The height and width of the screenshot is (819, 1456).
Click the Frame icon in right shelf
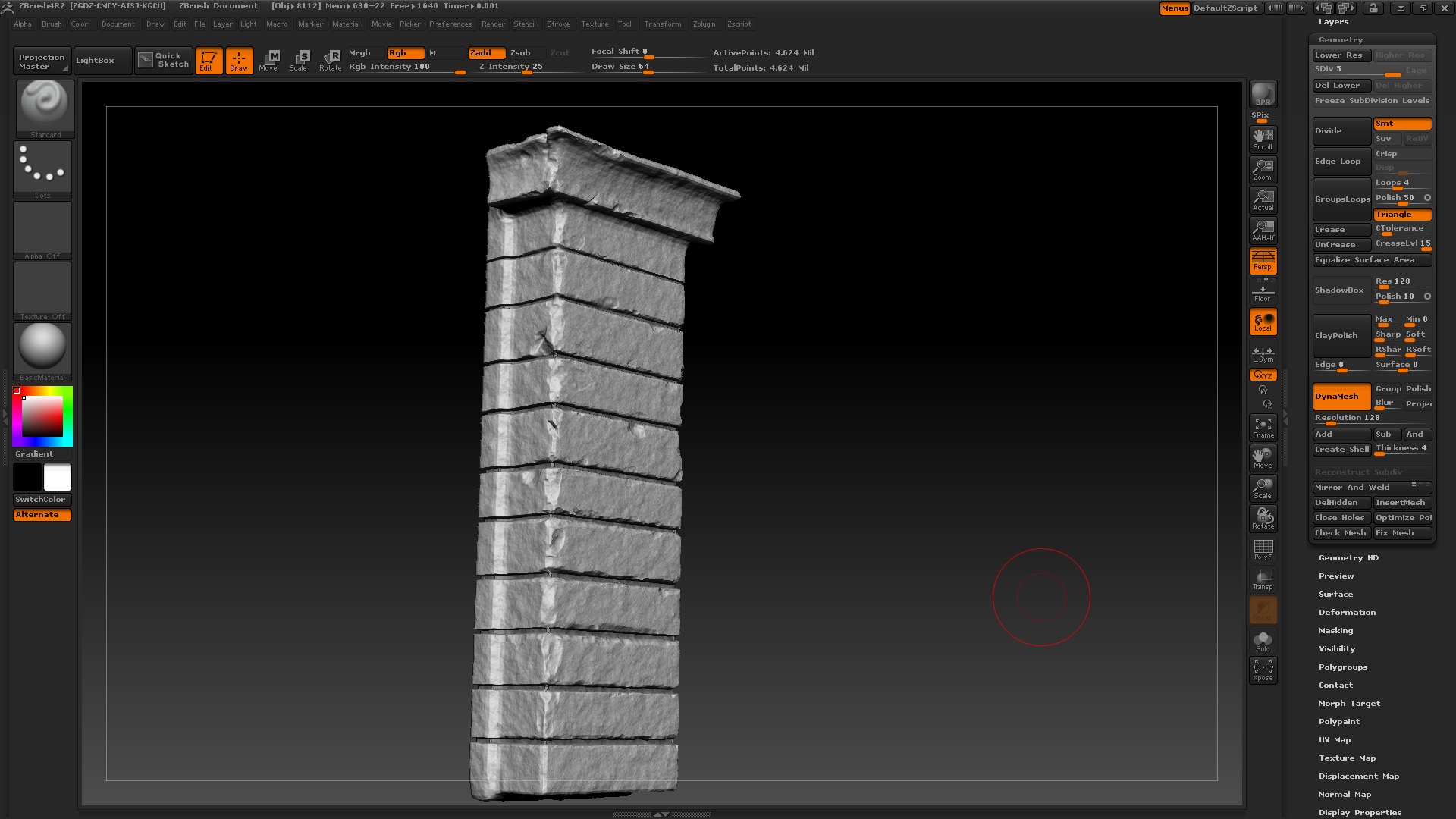pyautogui.click(x=1263, y=428)
